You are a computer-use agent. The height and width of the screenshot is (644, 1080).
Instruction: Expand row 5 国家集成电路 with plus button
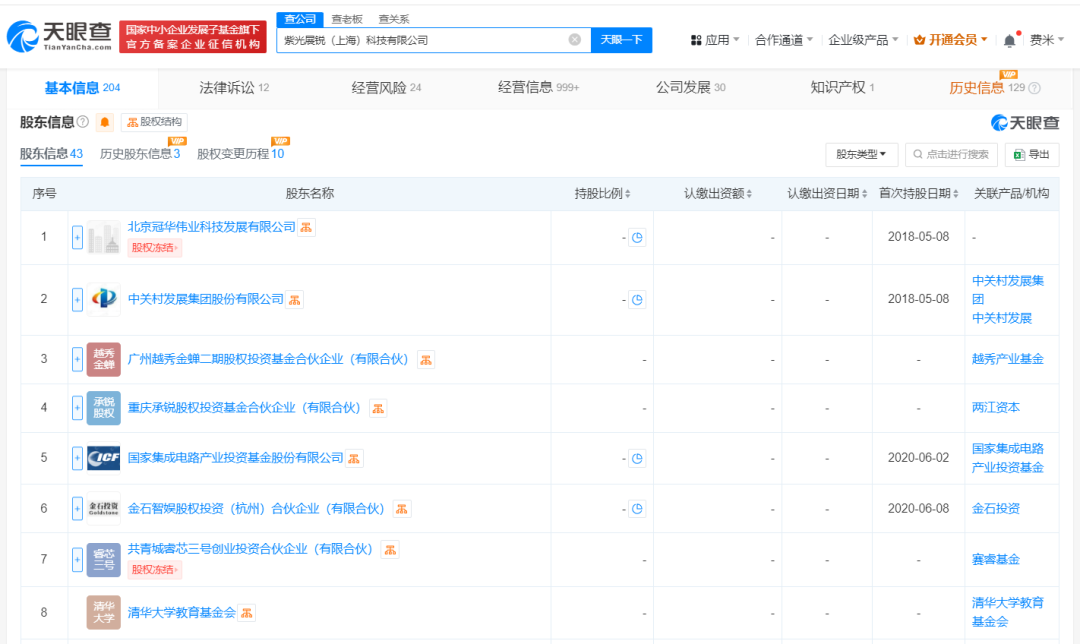tap(77, 458)
